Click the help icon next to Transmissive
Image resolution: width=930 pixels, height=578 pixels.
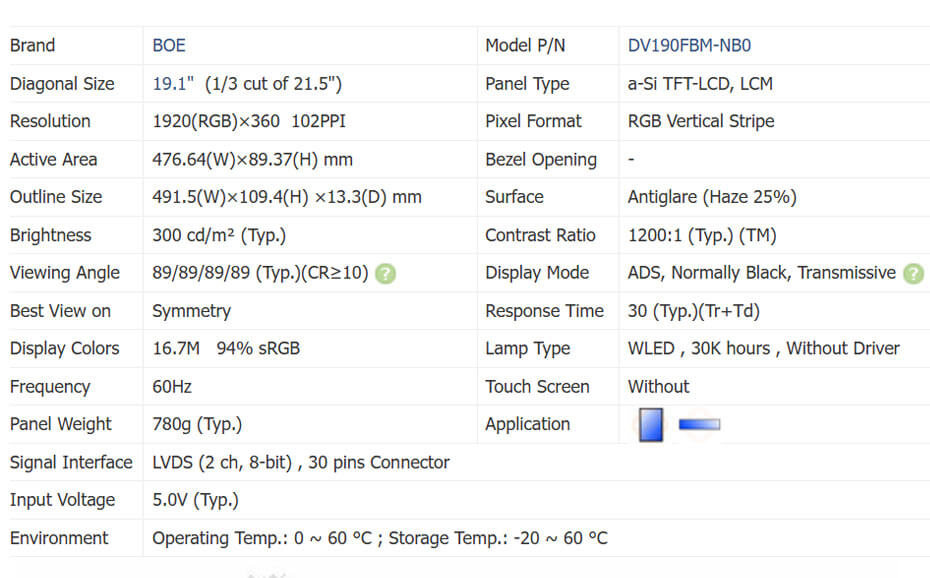pyautogui.click(x=912, y=273)
